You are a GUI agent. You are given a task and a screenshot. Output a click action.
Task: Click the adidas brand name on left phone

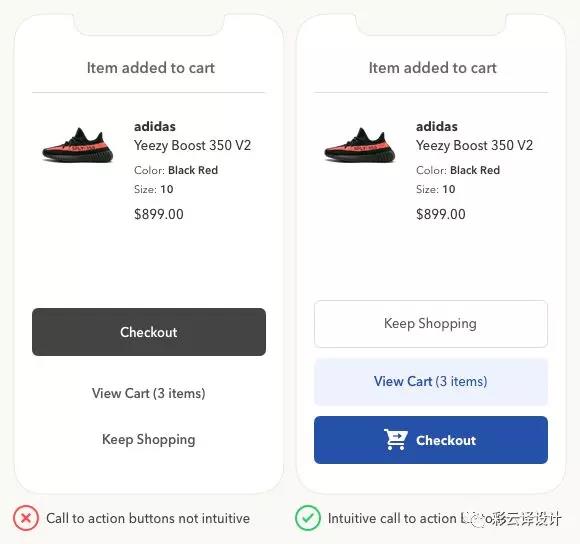155,126
